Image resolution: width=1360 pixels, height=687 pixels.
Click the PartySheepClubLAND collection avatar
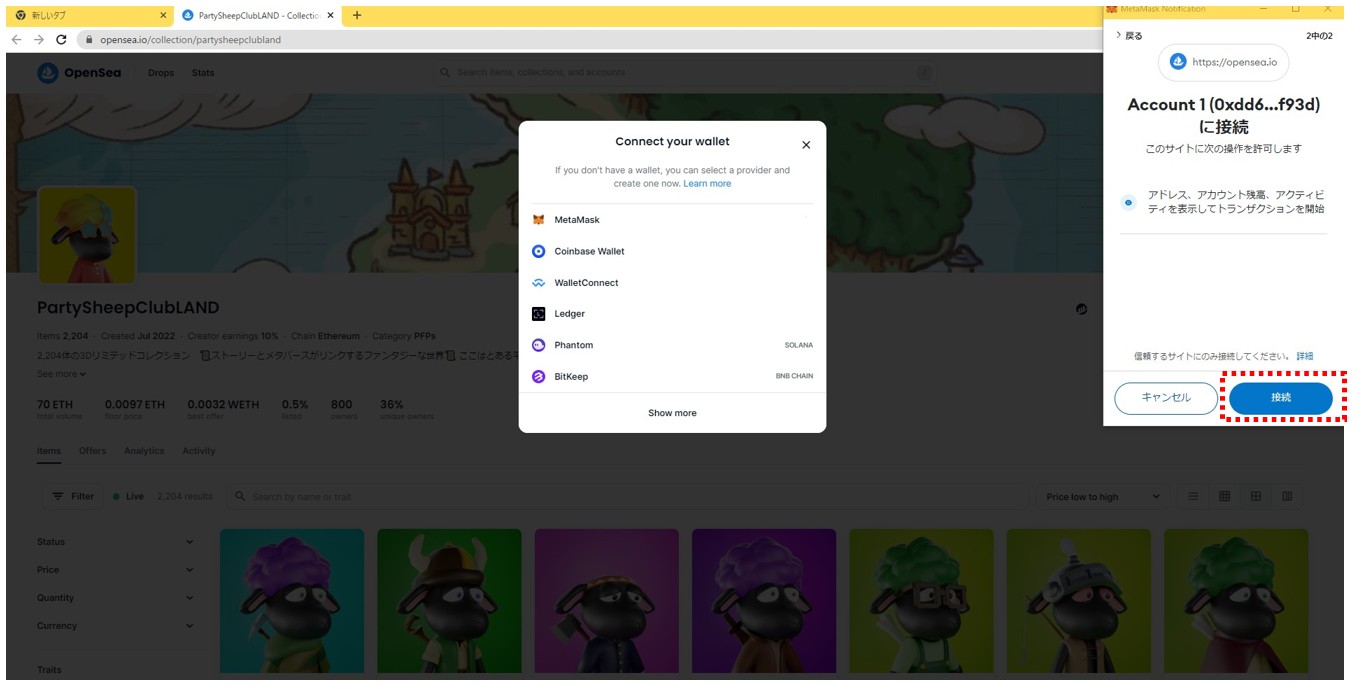click(x=87, y=234)
